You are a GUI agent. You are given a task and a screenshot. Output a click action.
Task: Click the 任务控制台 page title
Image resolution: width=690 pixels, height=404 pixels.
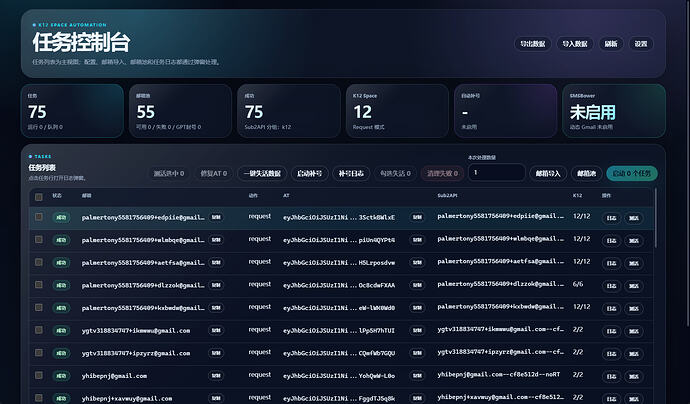[81, 42]
